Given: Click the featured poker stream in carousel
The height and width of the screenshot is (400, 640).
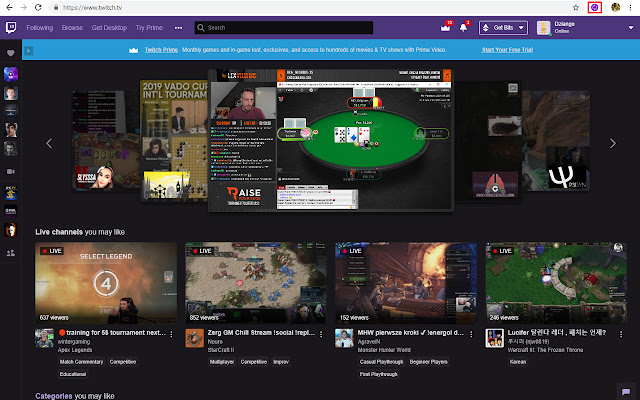Looking at the screenshot, I should point(331,140).
